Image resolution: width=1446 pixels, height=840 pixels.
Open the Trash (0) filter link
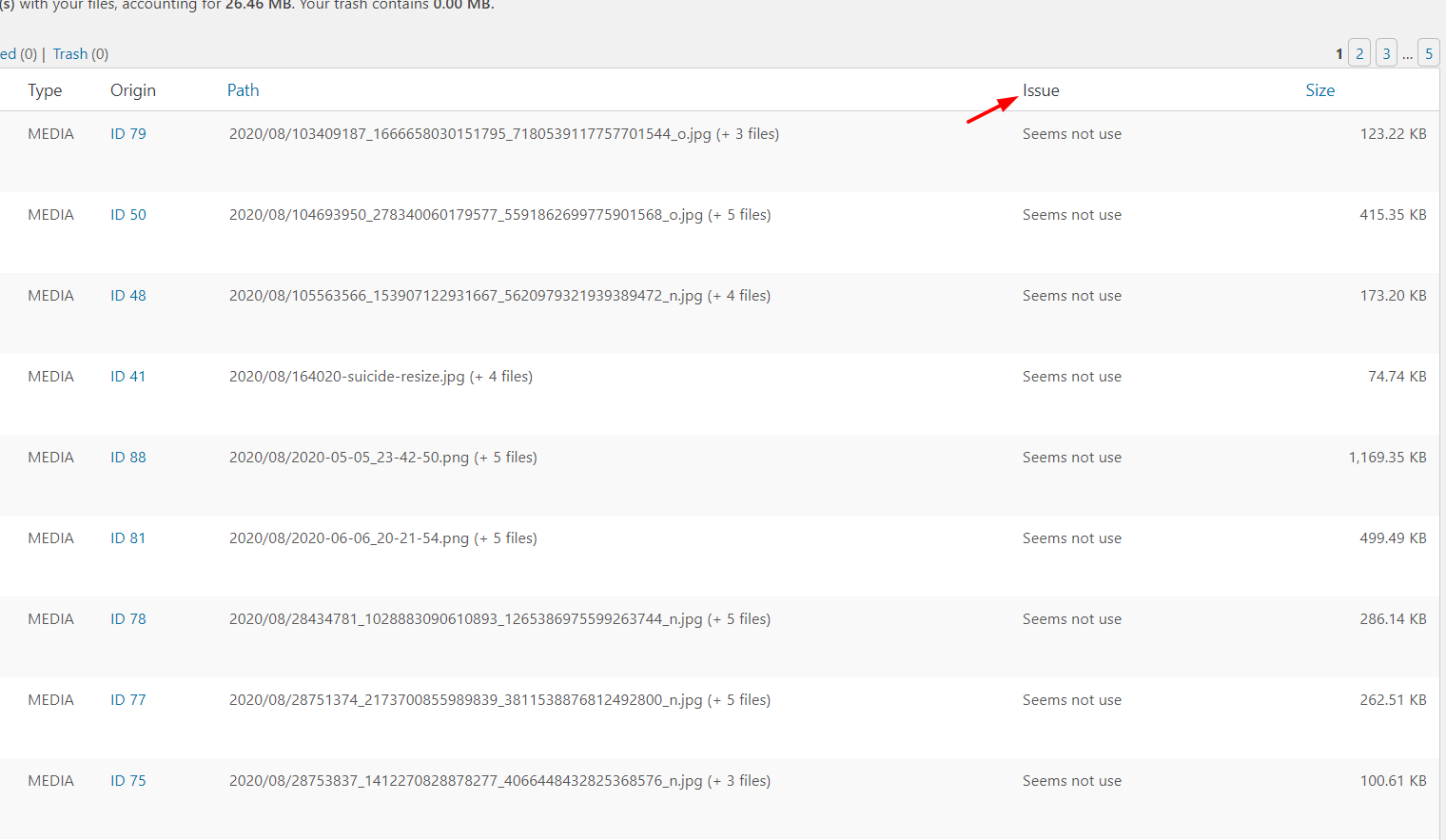point(81,54)
